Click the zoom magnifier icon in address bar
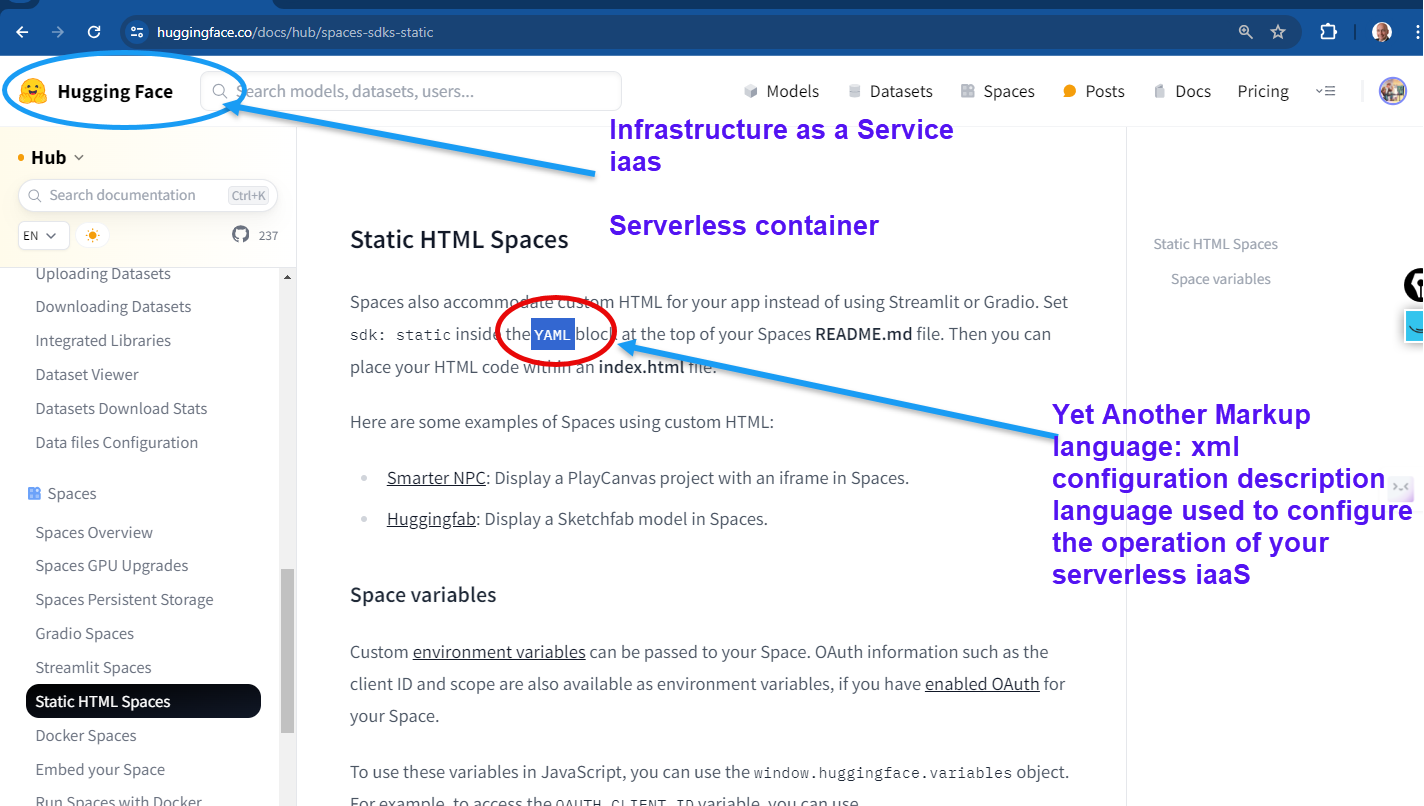 1246,32
